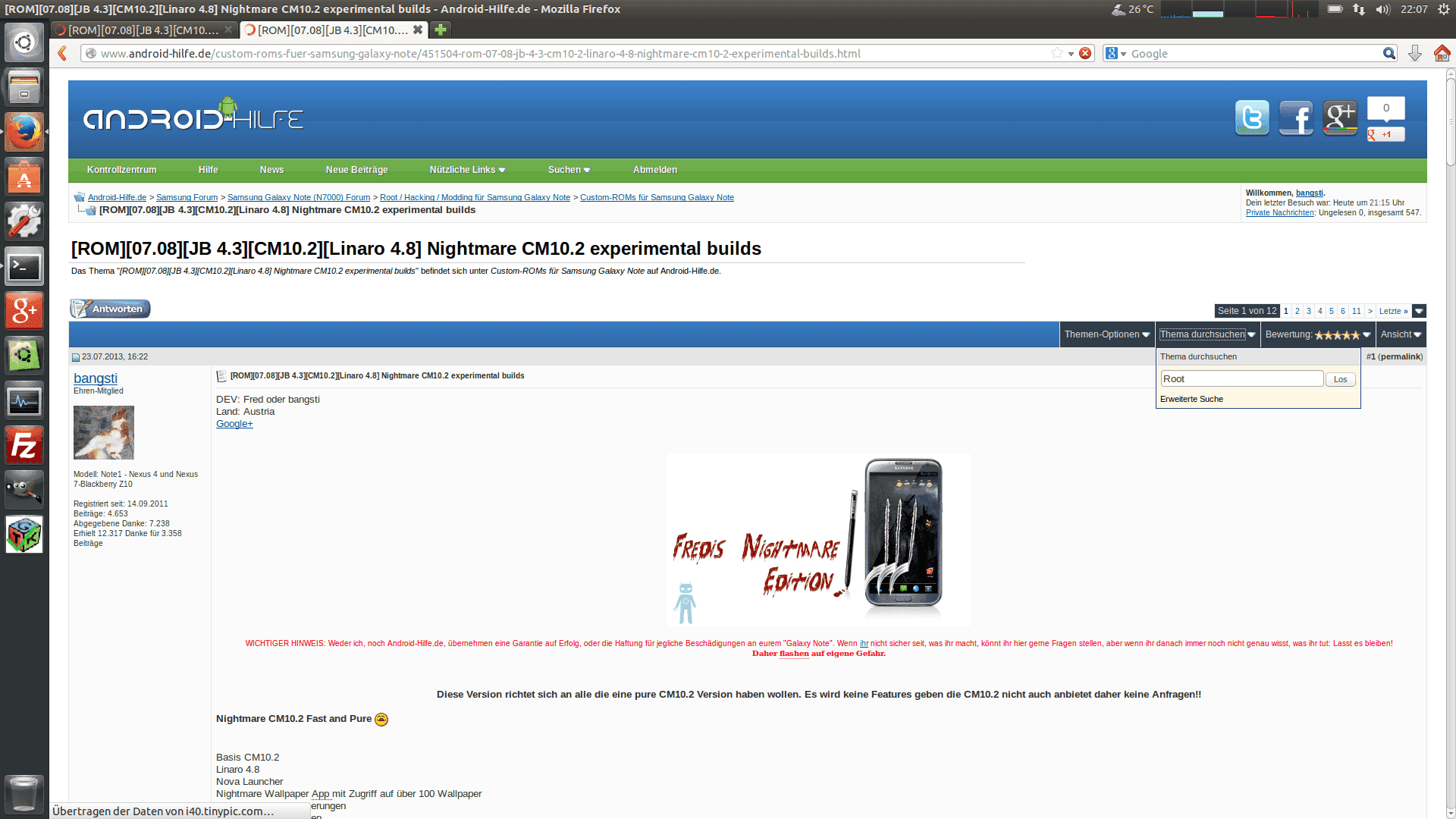
Task: Click search magnifier in Google box
Action: pyautogui.click(x=1389, y=53)
